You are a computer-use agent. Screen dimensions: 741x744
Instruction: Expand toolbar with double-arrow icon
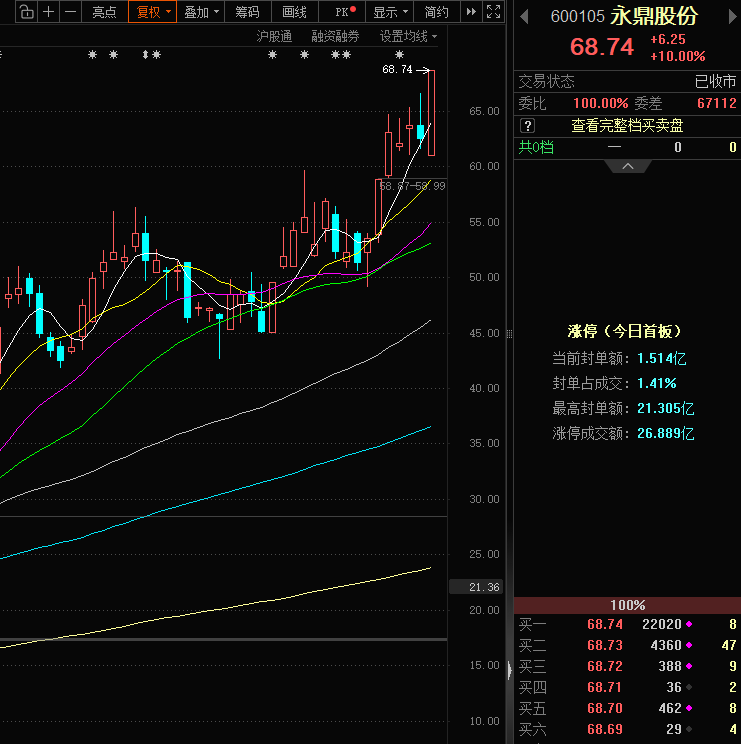471,11
